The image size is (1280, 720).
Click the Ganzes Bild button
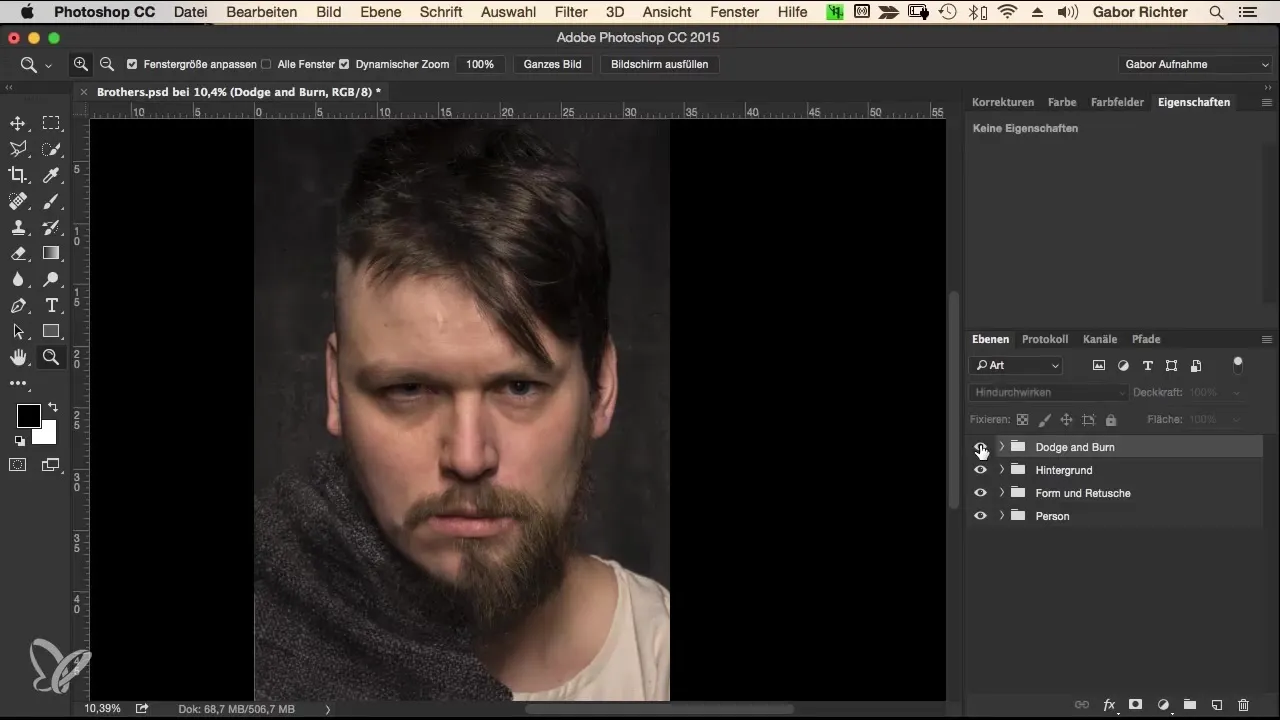[x=553, y=64]
